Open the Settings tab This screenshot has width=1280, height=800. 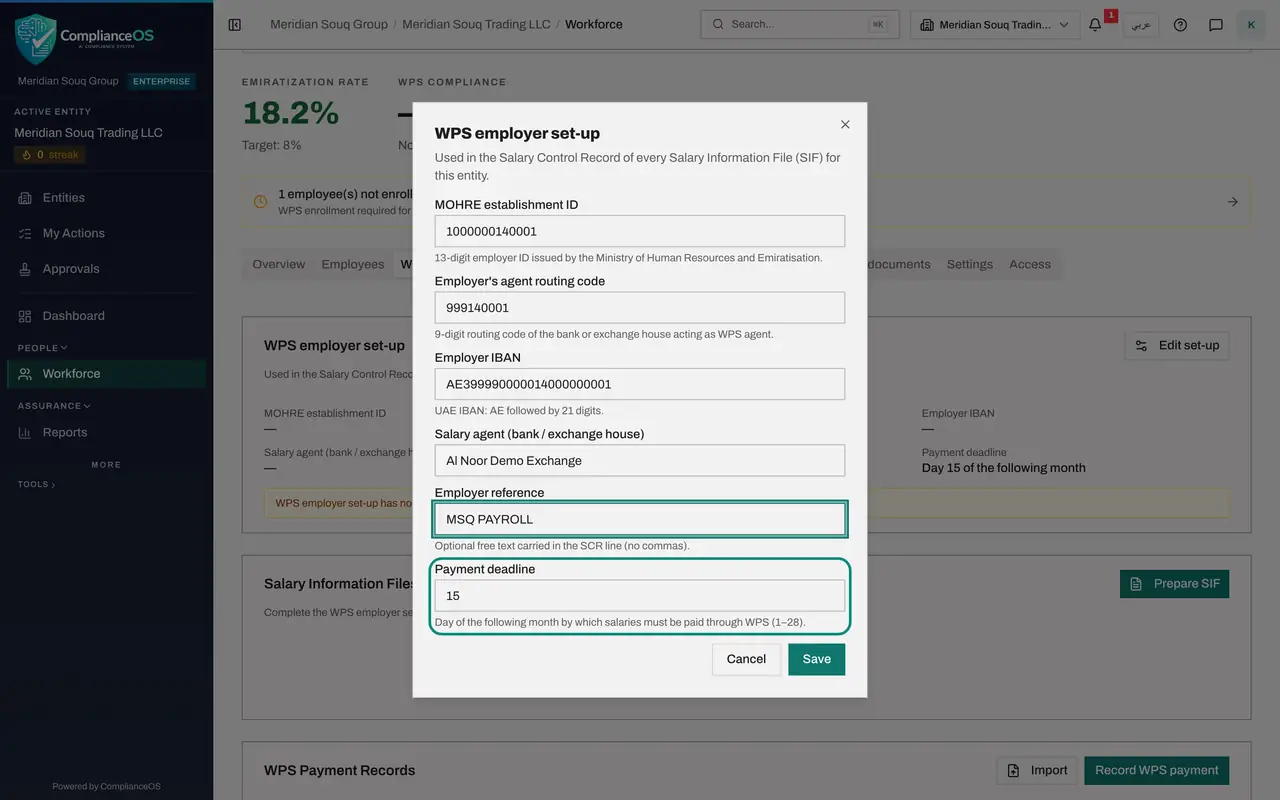970,264
